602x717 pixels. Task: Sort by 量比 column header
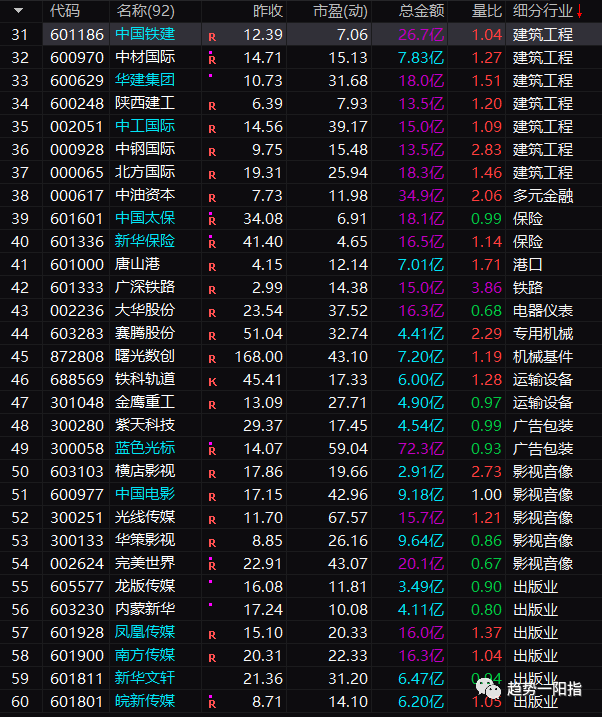pos(486,11)
